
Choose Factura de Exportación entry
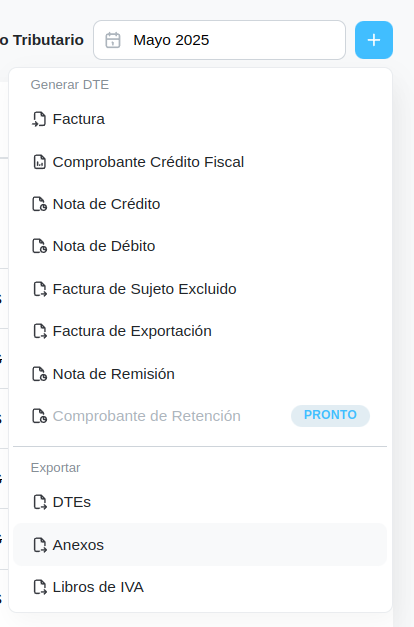click(200, 331)
